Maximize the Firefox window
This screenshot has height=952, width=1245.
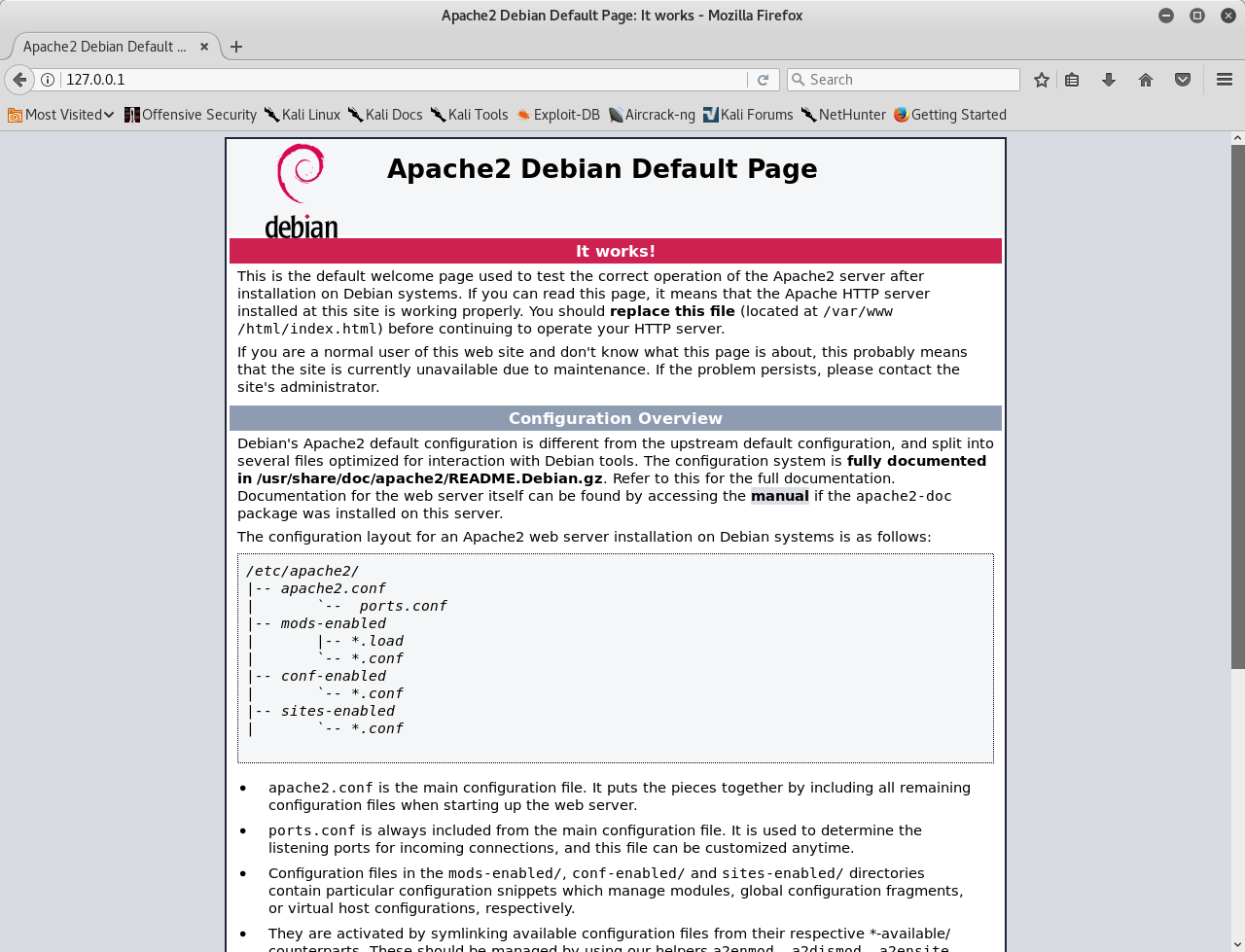(1197, 16)
